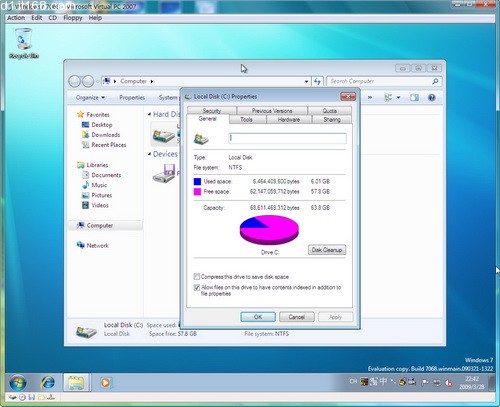Open the Hardware tab
This screenshot has height=407, width=500.
pos(289,119)
